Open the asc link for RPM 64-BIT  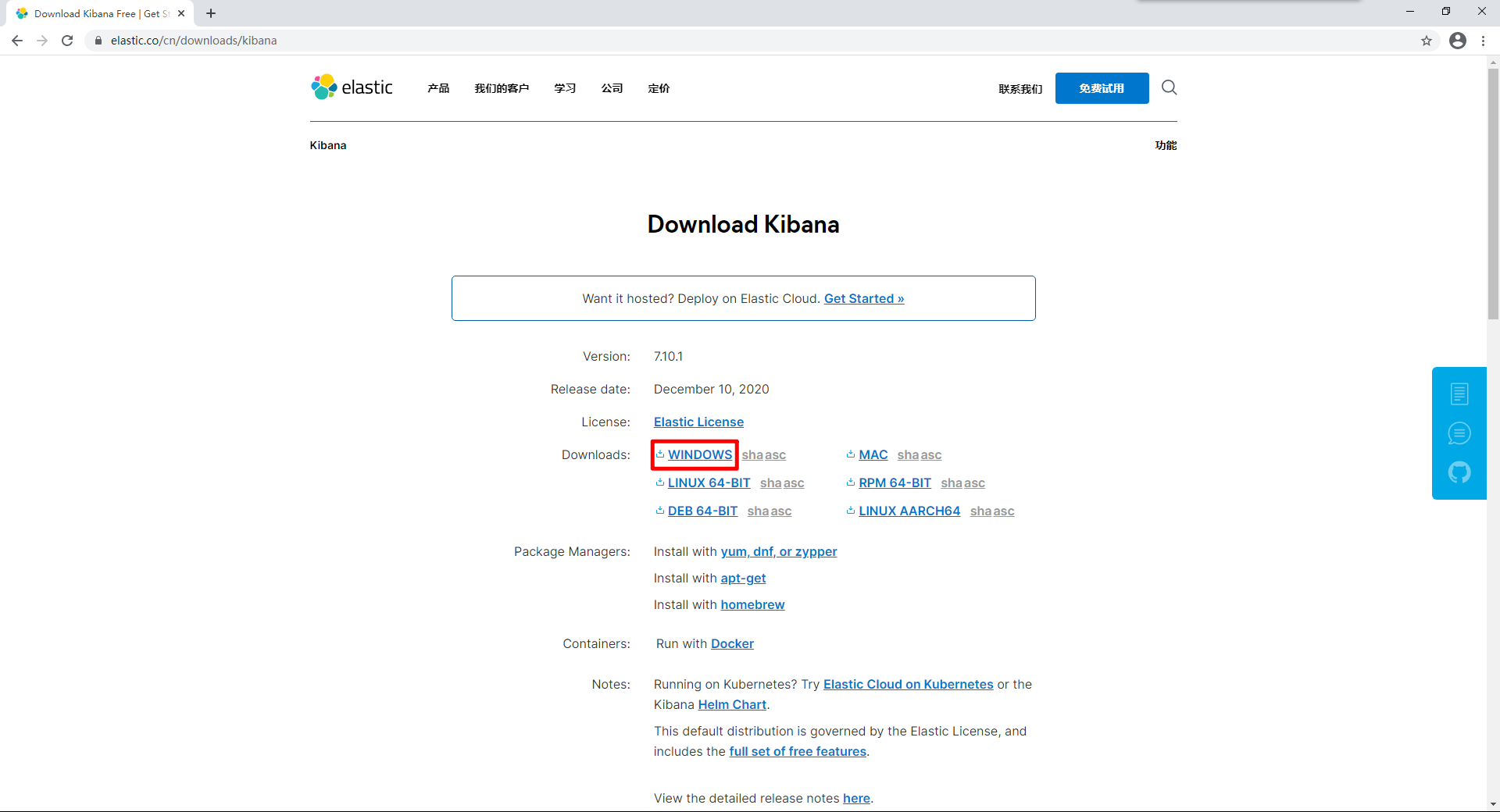[974, 483]
